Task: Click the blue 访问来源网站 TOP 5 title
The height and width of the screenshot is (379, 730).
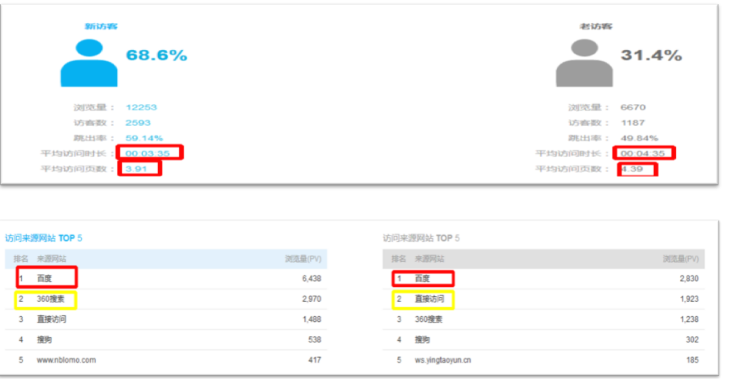Action: tap(44, 238)
